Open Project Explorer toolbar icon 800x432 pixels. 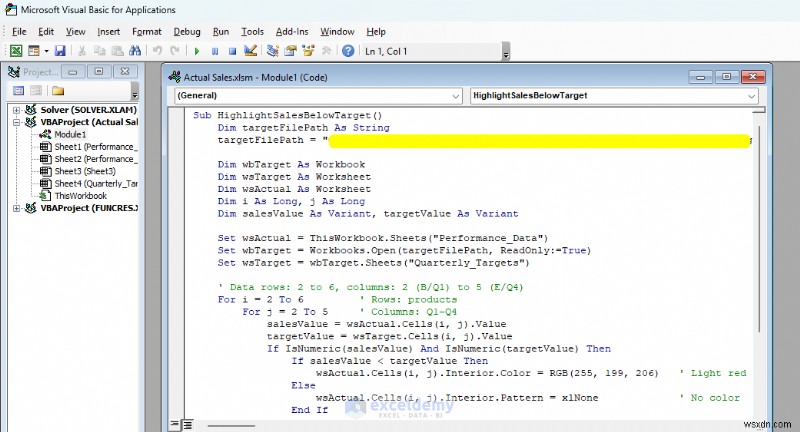tap(272, 51)
